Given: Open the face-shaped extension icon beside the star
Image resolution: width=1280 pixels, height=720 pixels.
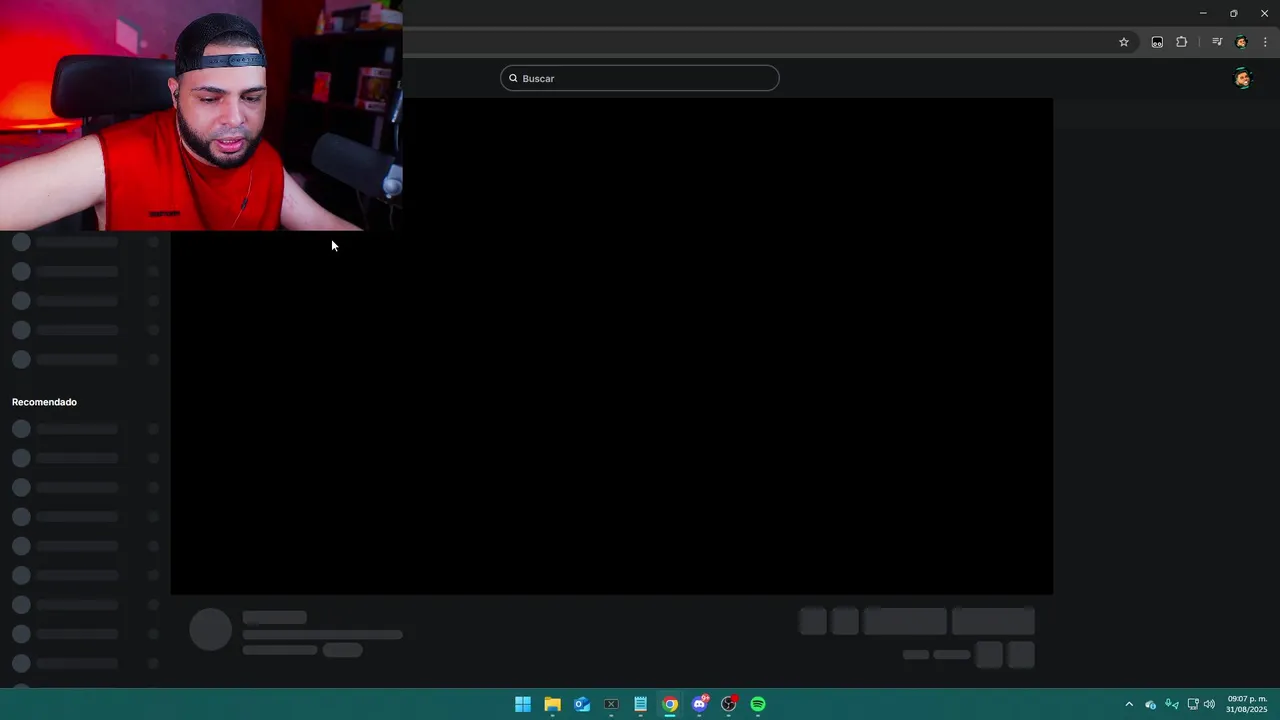Looking at the screenshot, I should [1157, 42].
